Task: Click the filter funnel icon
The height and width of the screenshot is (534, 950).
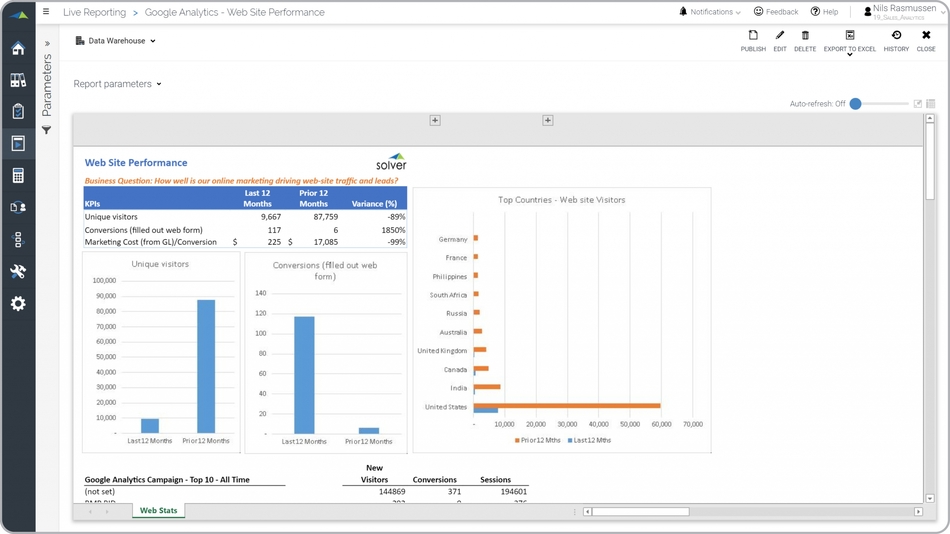Action: click(46, 130)
